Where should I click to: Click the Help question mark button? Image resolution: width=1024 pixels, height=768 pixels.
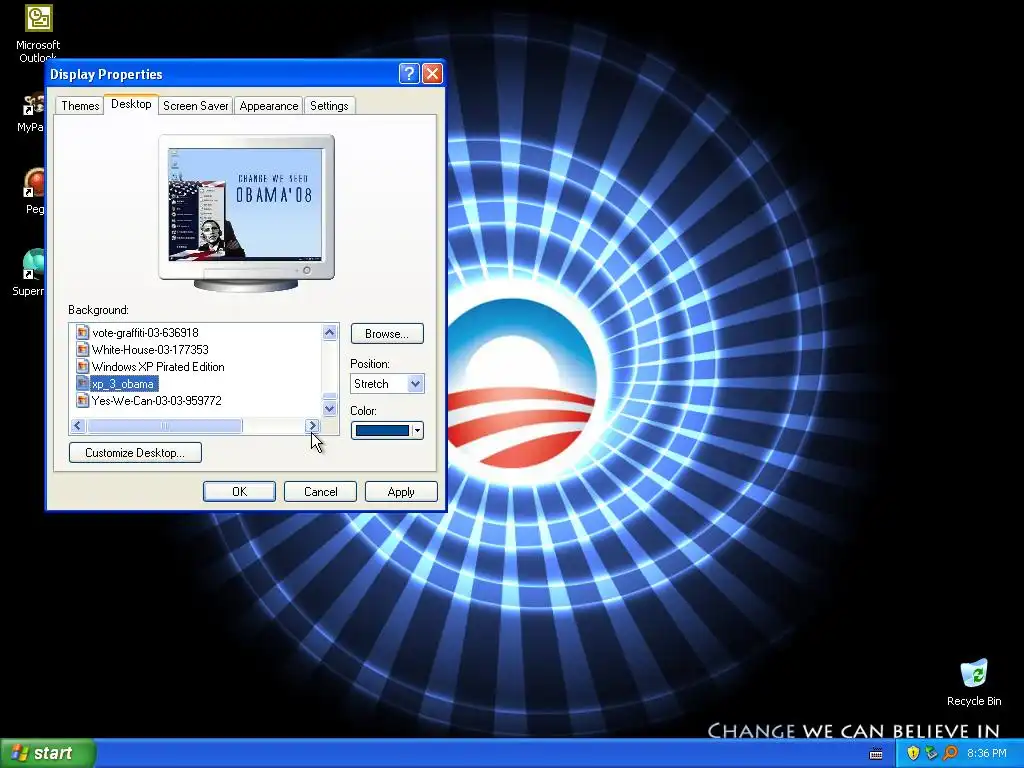409,73
